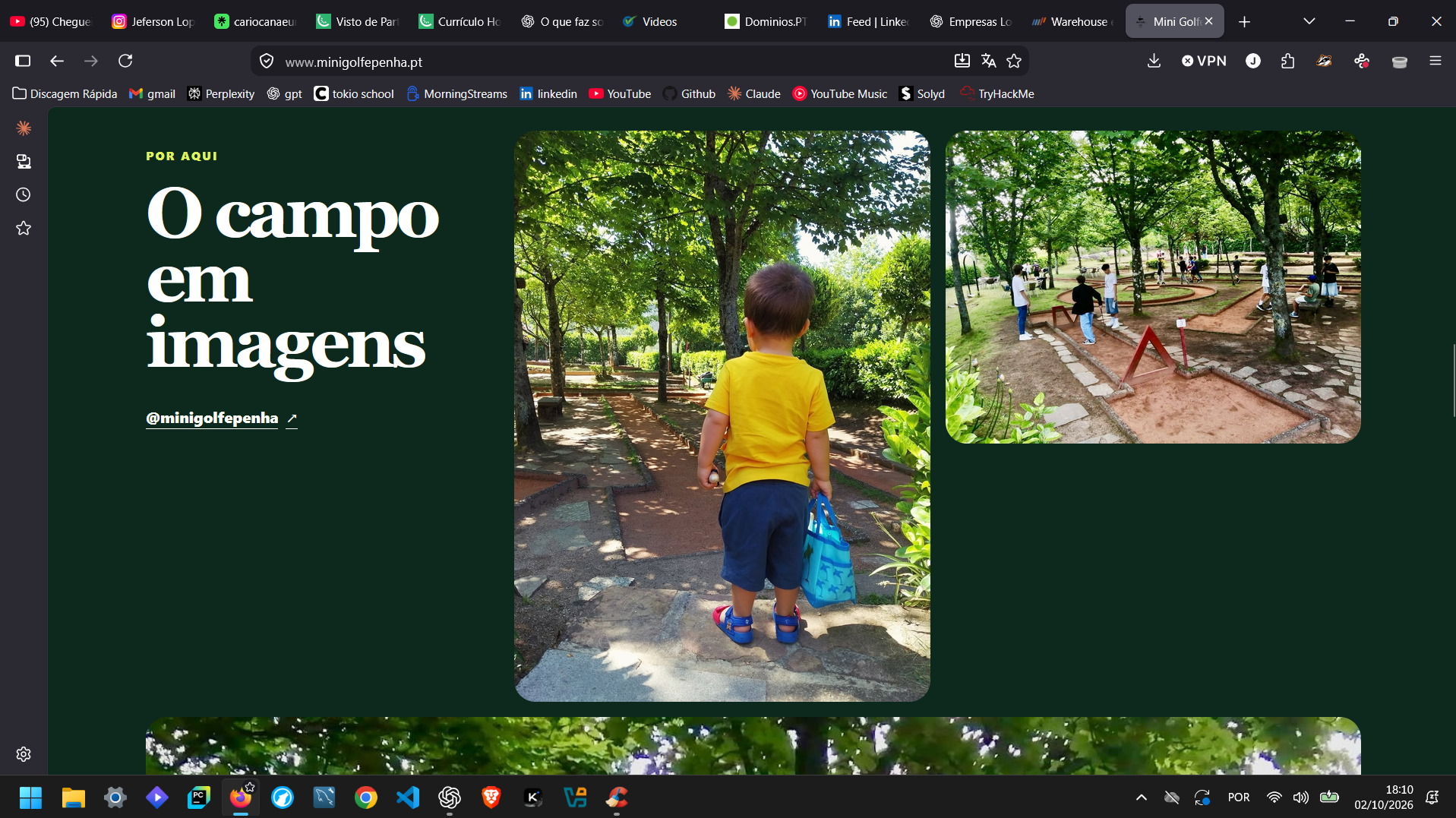Switch to Warehouse tab

[x=1073, y=21]
